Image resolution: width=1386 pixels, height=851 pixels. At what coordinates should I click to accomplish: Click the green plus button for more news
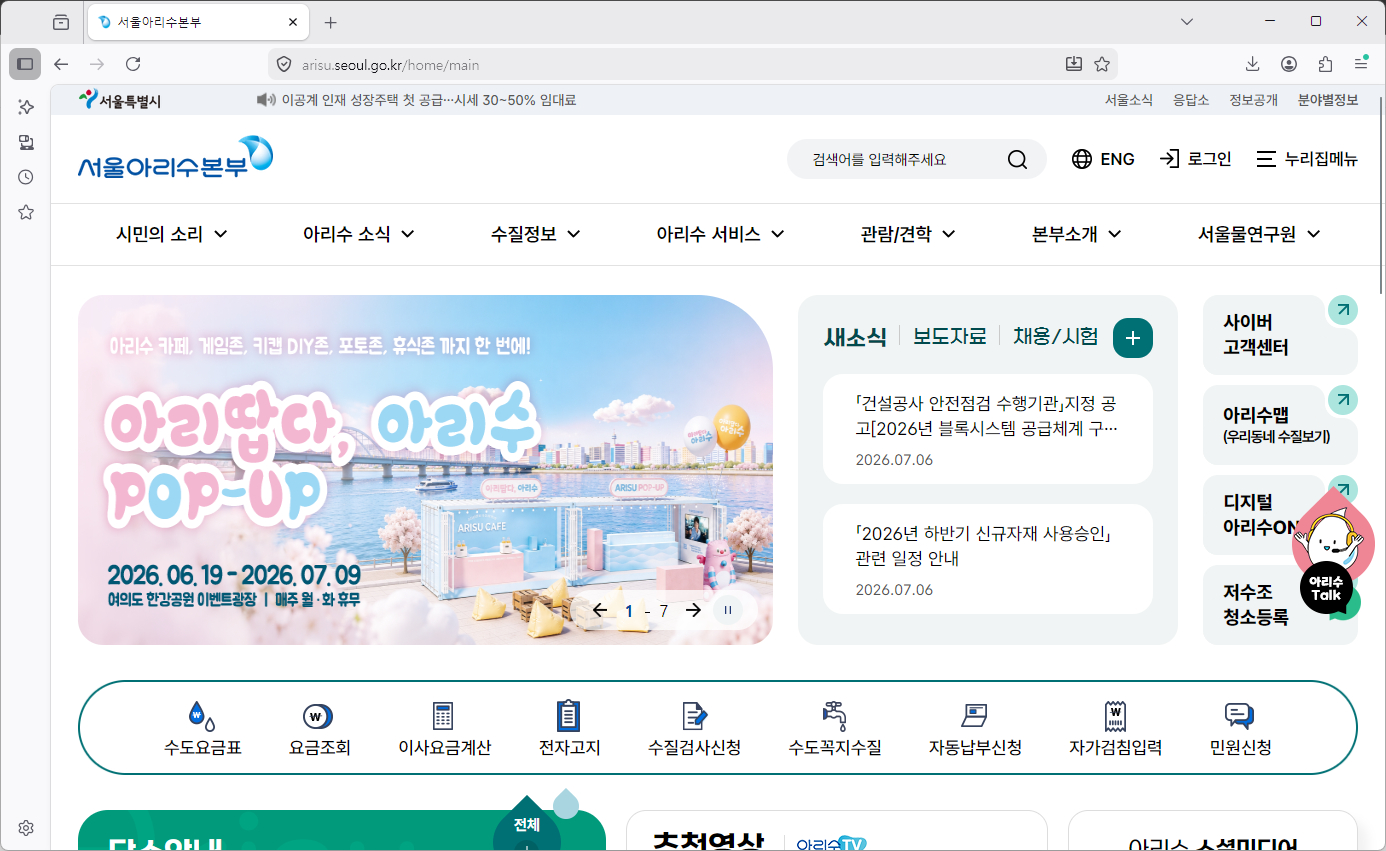coord(1133,338)
